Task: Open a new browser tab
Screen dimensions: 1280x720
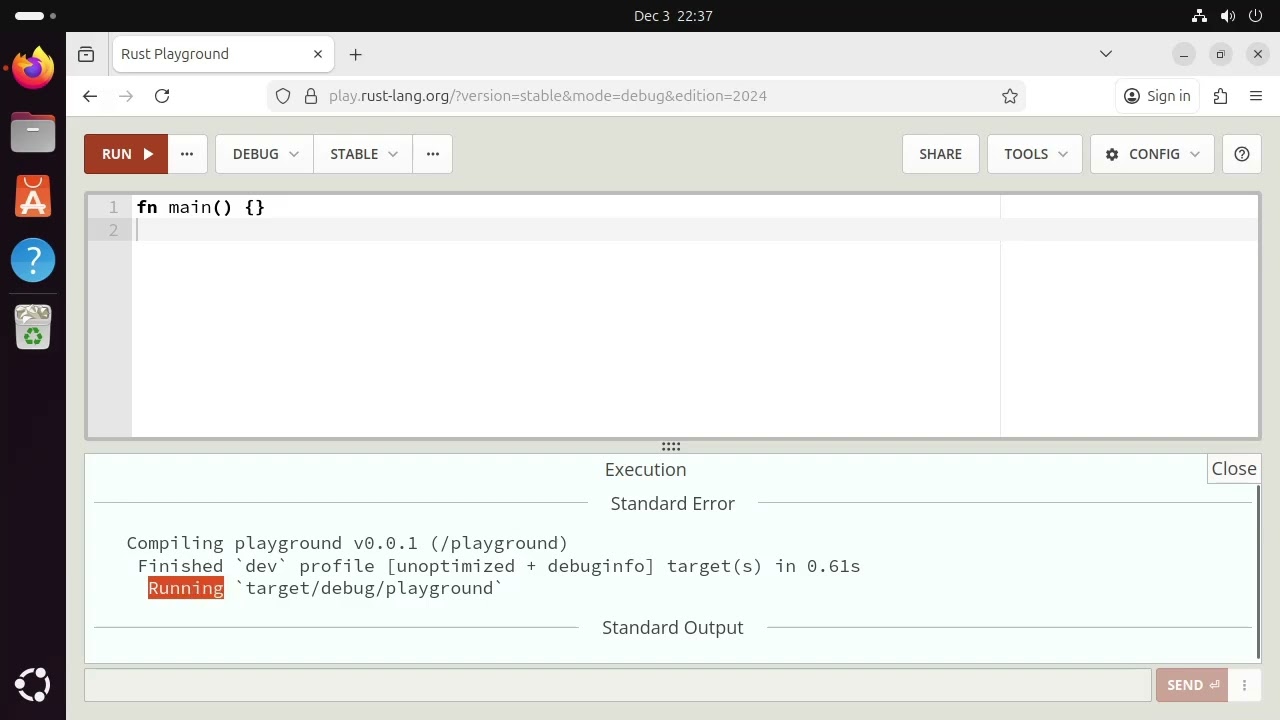Action: tap(355, 54)
